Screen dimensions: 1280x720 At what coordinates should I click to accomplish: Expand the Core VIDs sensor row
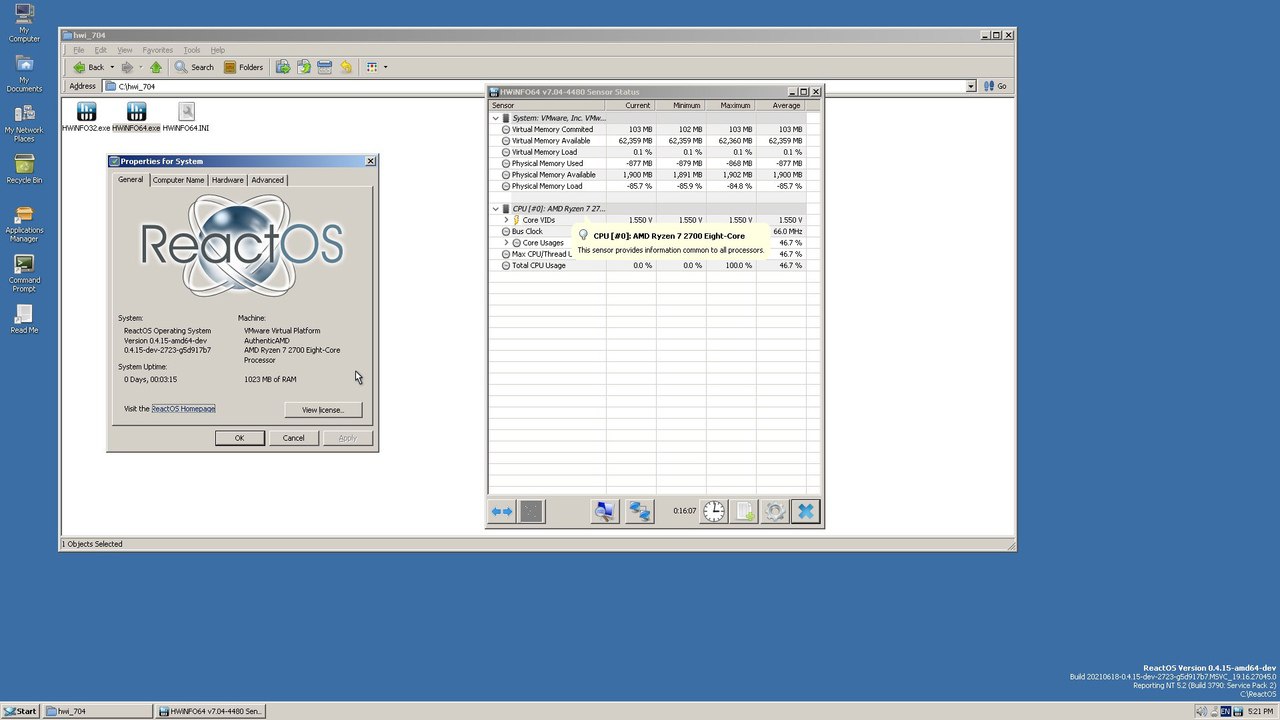506,220
